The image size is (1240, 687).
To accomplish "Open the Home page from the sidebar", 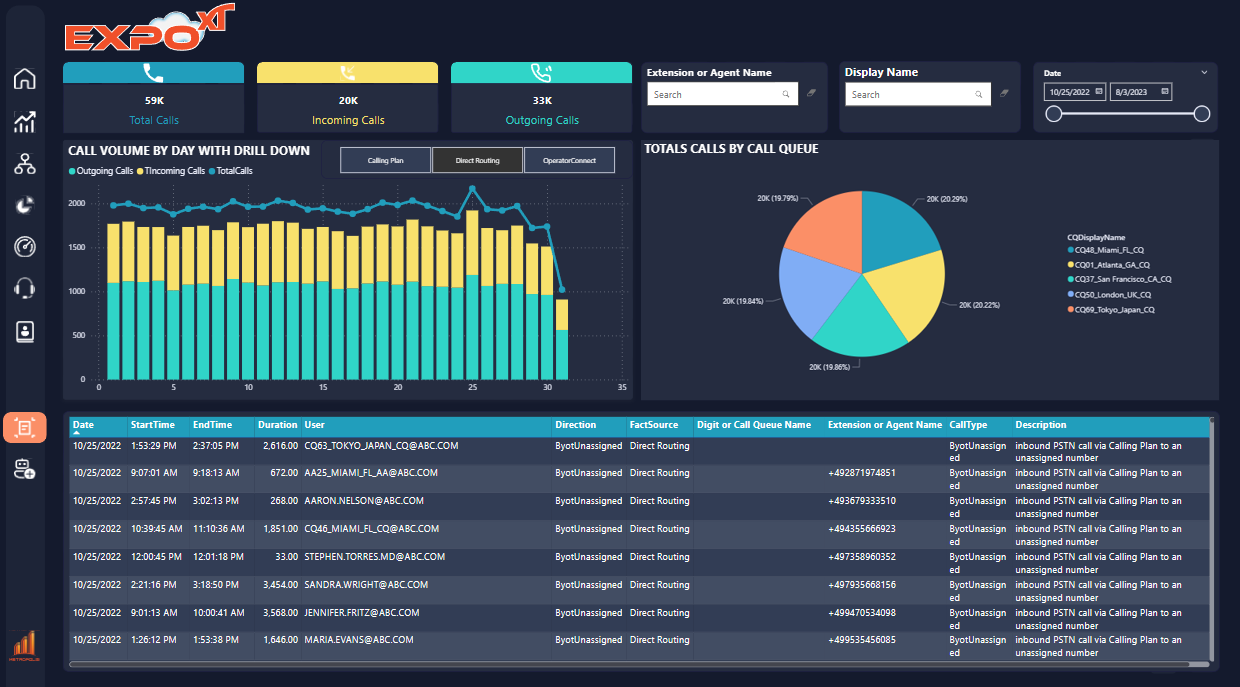I will click(x=25, y=79).
